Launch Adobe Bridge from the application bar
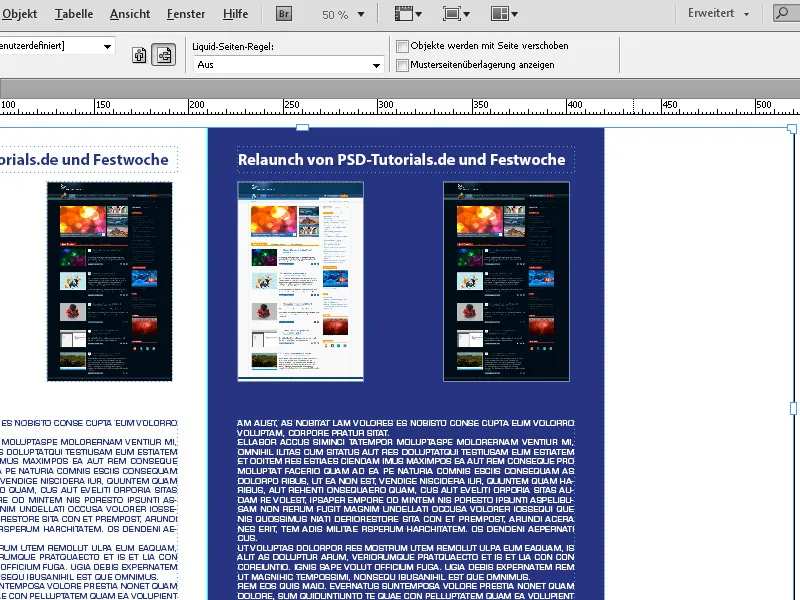 tap(283, 14)
